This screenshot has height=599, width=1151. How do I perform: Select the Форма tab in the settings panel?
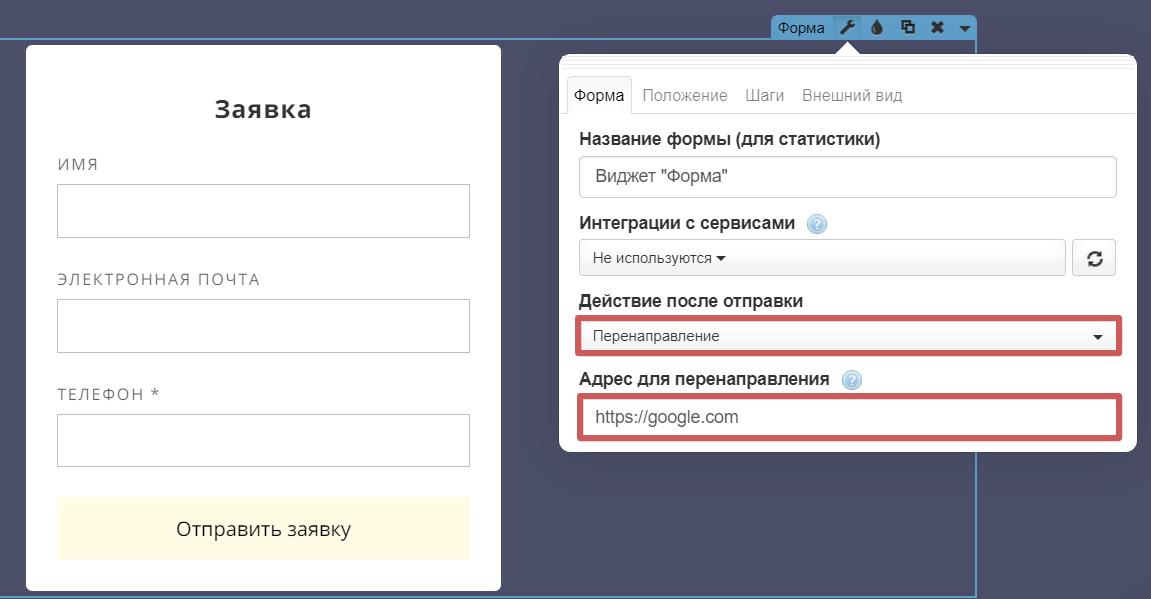pyautogui.click(x=599, y=96)
